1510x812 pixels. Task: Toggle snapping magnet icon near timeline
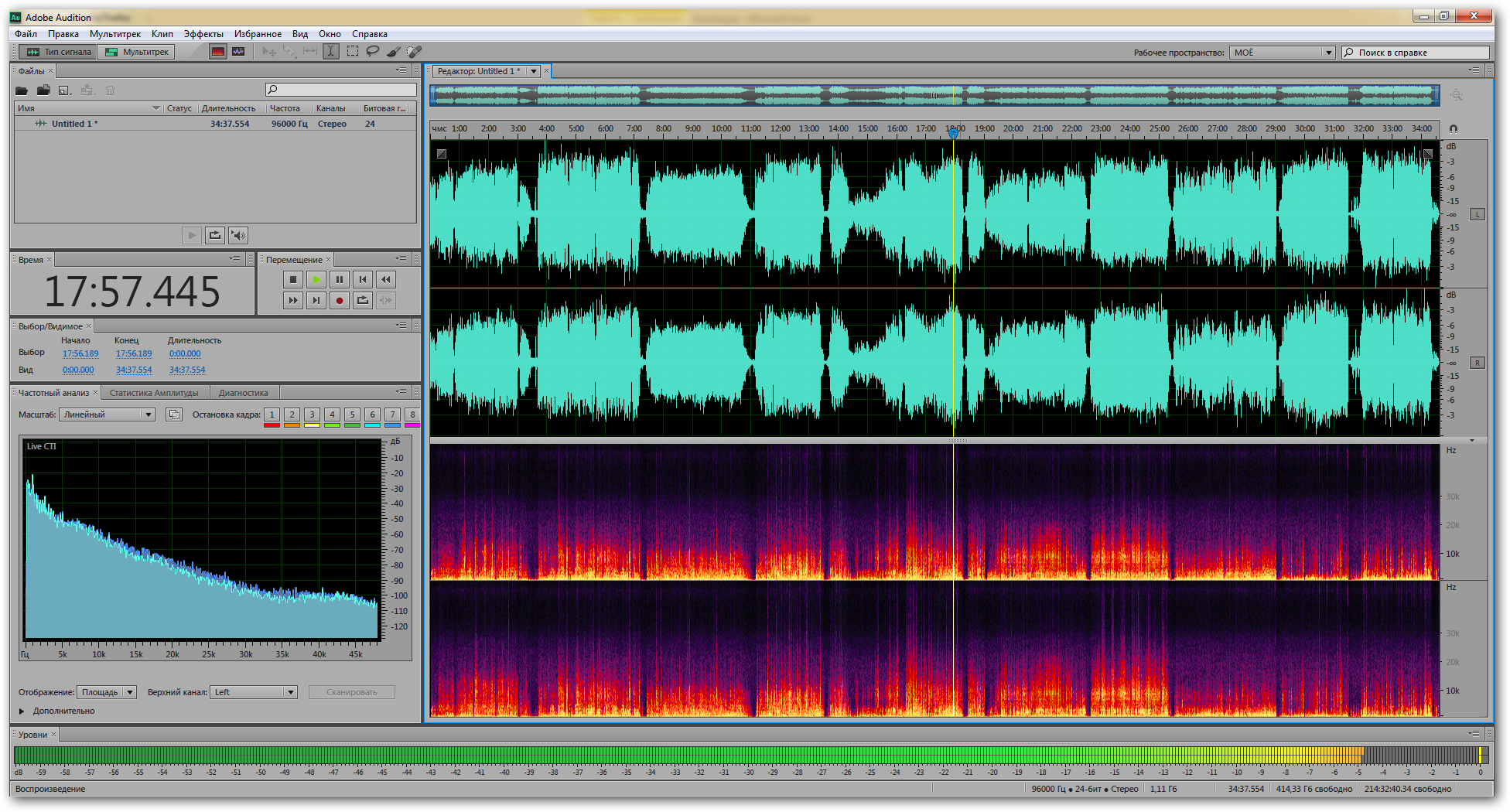1453,128
